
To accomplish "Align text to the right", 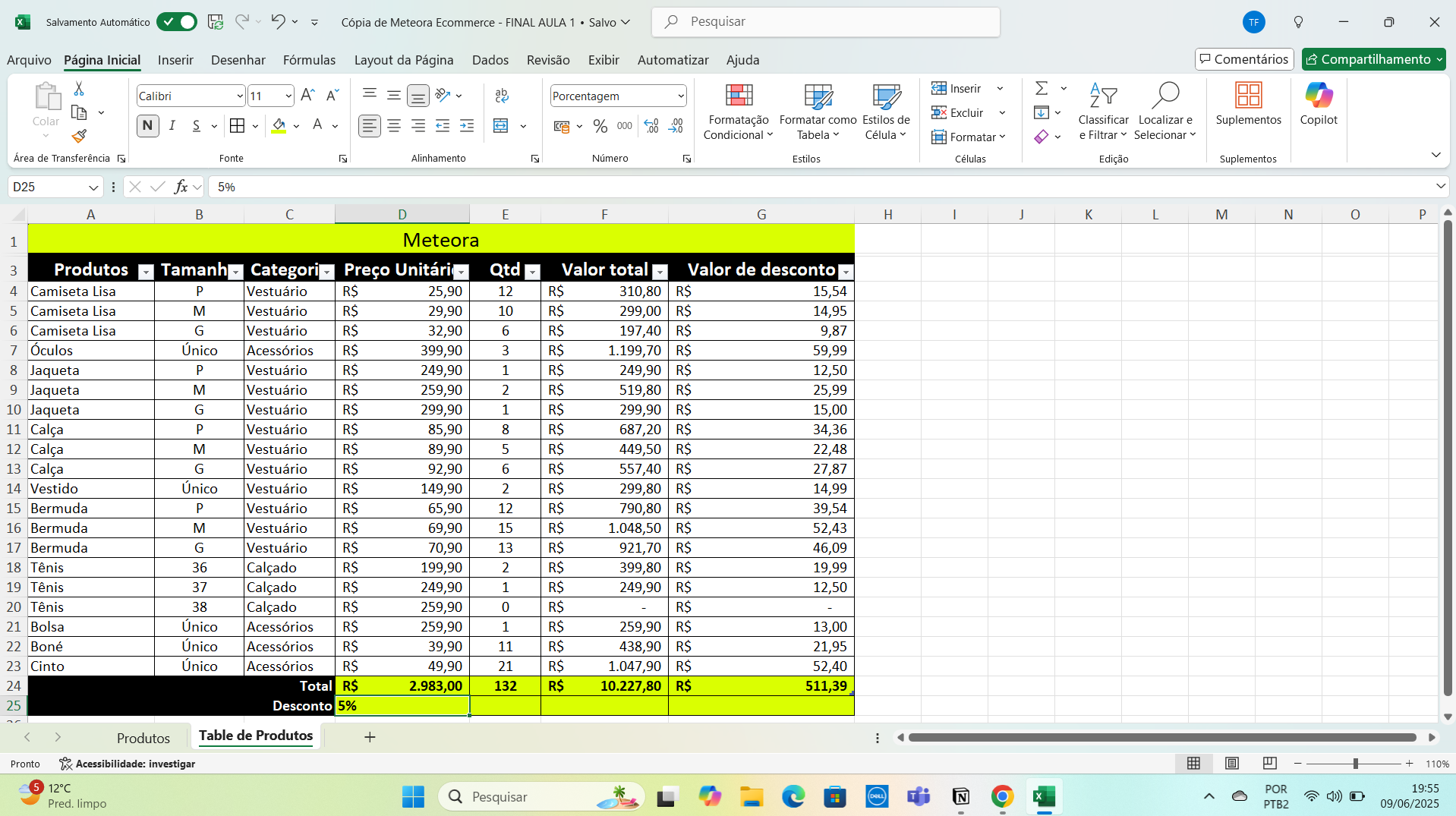I will (418, 126).
